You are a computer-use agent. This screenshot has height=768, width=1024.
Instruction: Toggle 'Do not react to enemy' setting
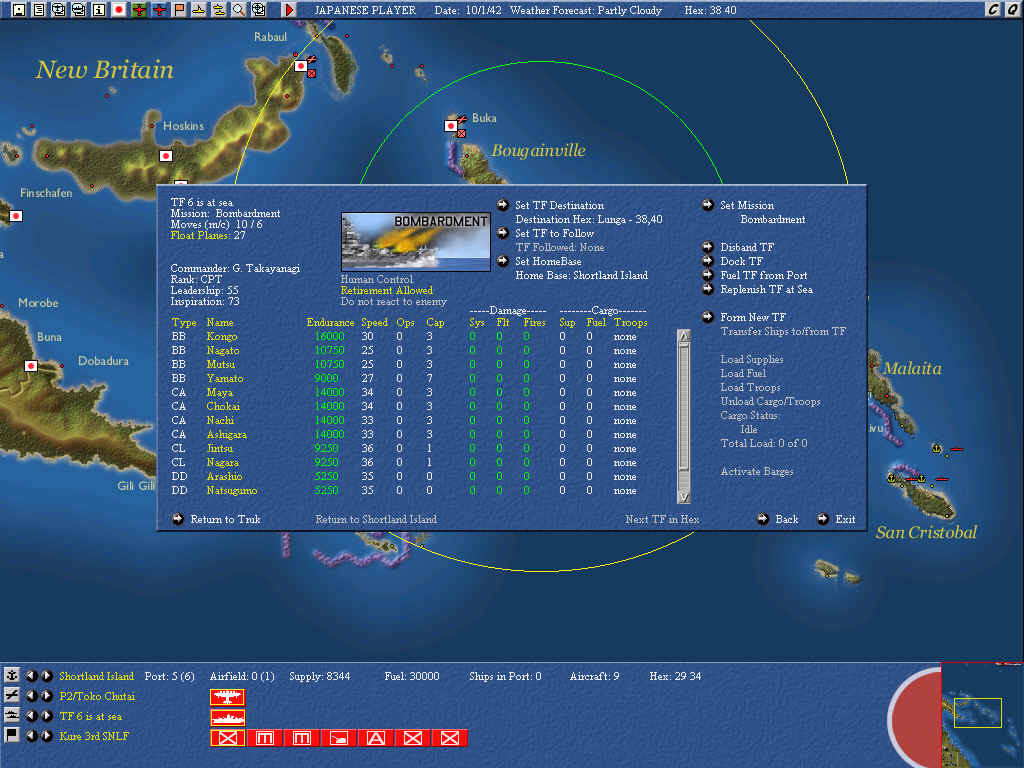pos(391,302)
